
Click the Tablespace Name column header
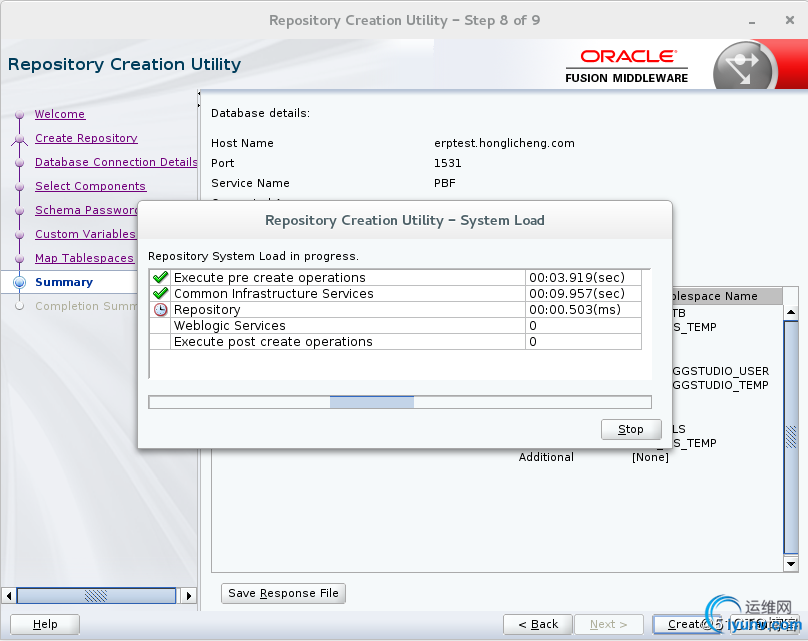727,296
